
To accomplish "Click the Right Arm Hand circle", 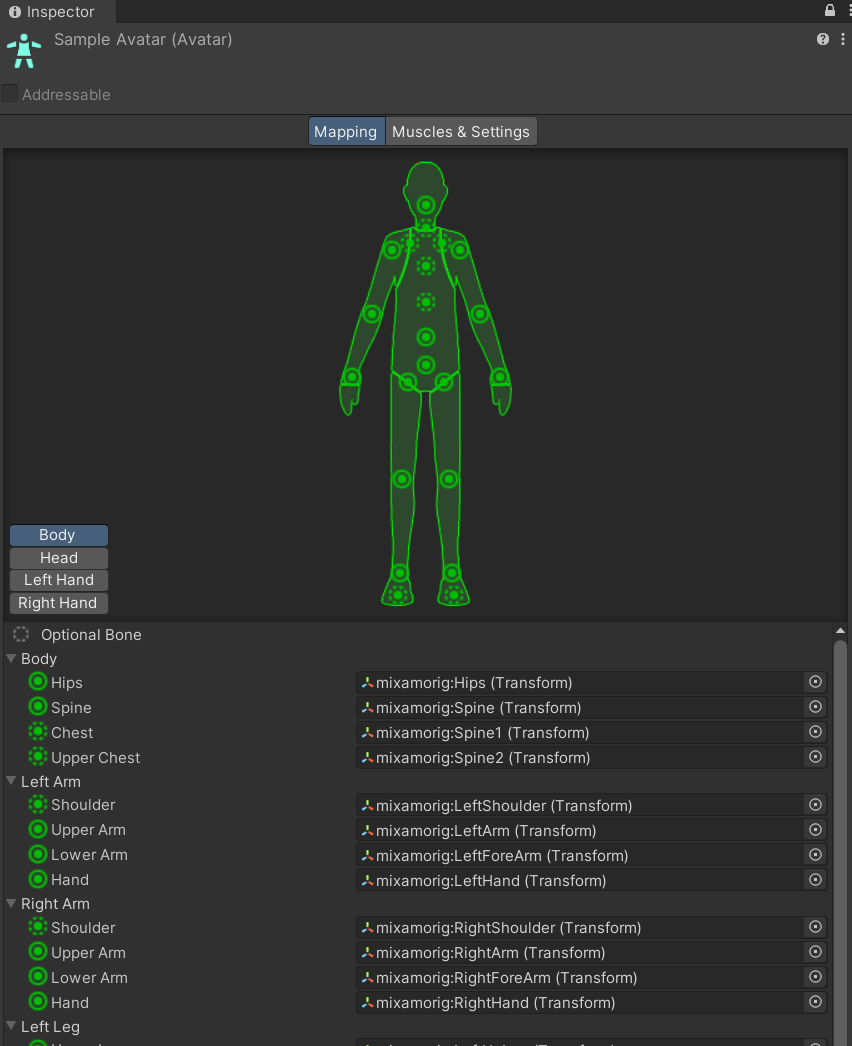I will click(38, 1001).
